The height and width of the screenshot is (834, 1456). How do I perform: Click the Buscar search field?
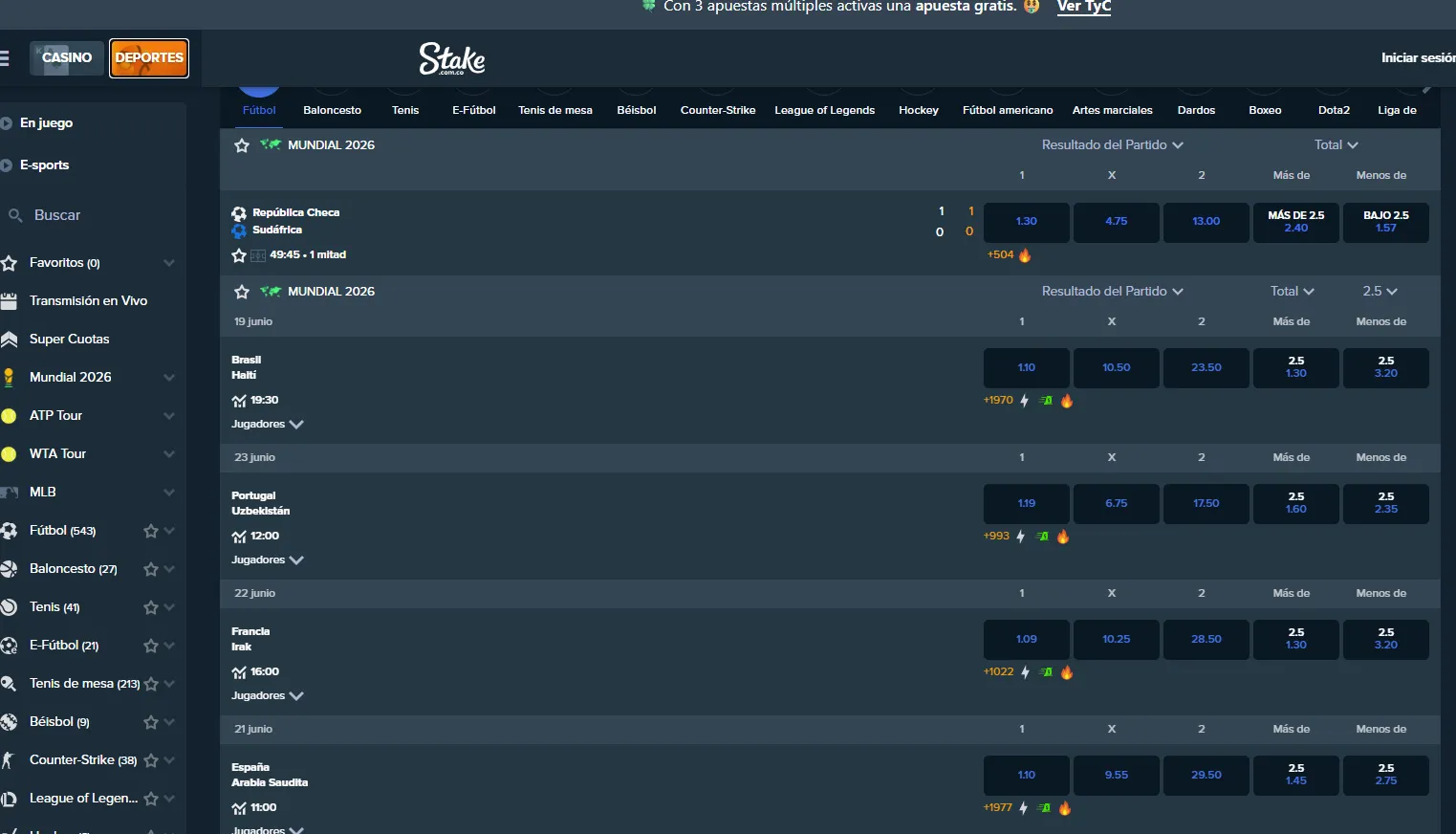(93, 215)
